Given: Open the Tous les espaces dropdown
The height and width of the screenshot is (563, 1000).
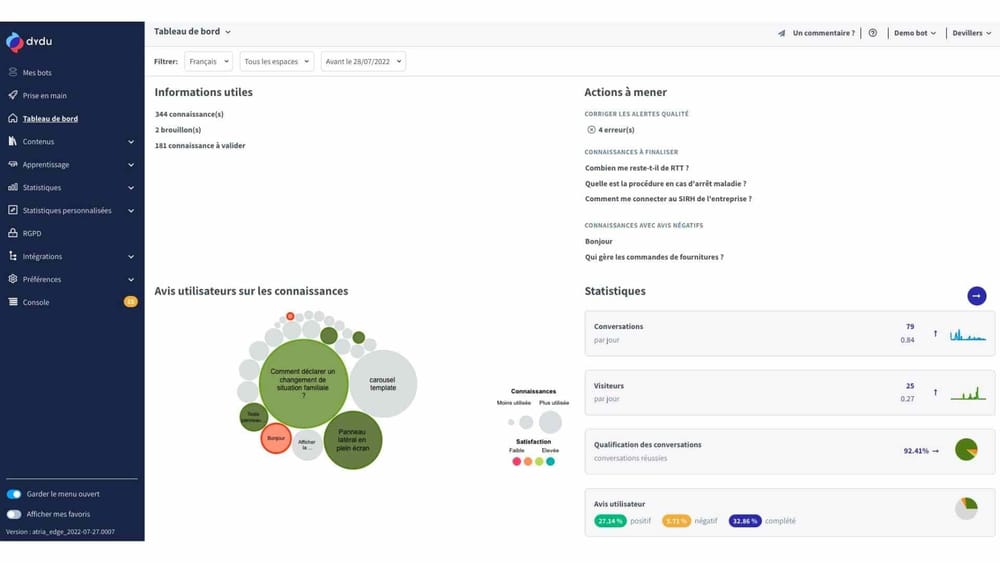Looking at the screenshot, I should coord(276,62).
